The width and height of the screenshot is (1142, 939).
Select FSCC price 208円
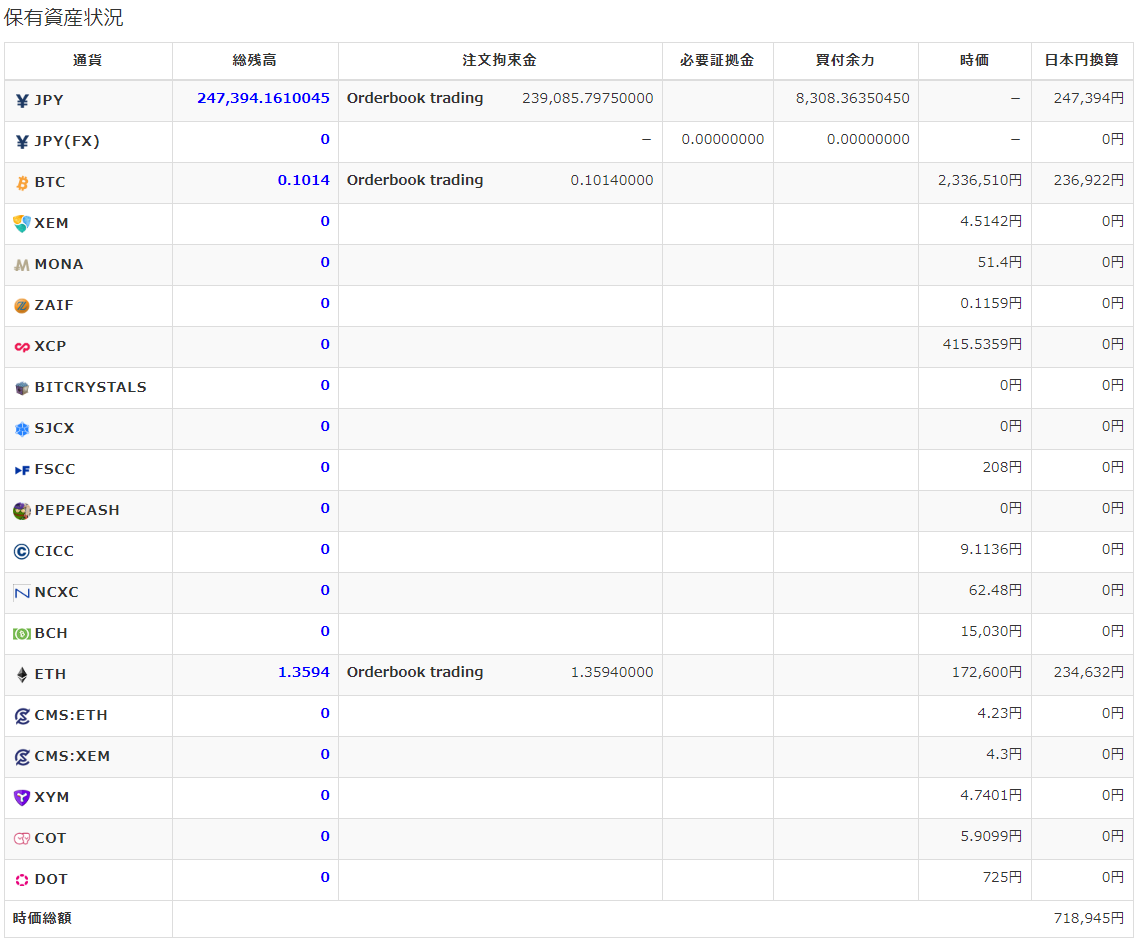click(1002, 467)
